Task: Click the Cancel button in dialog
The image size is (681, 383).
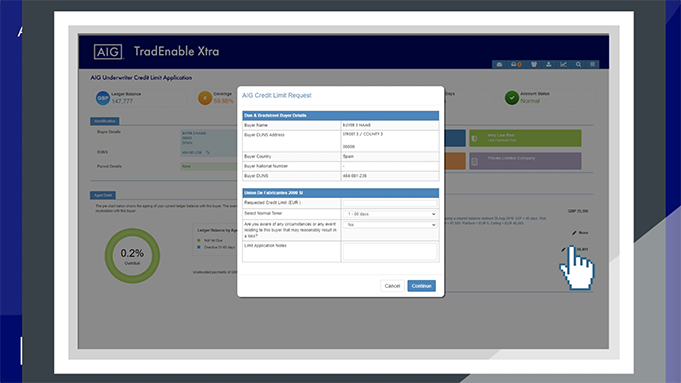Action: pos(392,286)
